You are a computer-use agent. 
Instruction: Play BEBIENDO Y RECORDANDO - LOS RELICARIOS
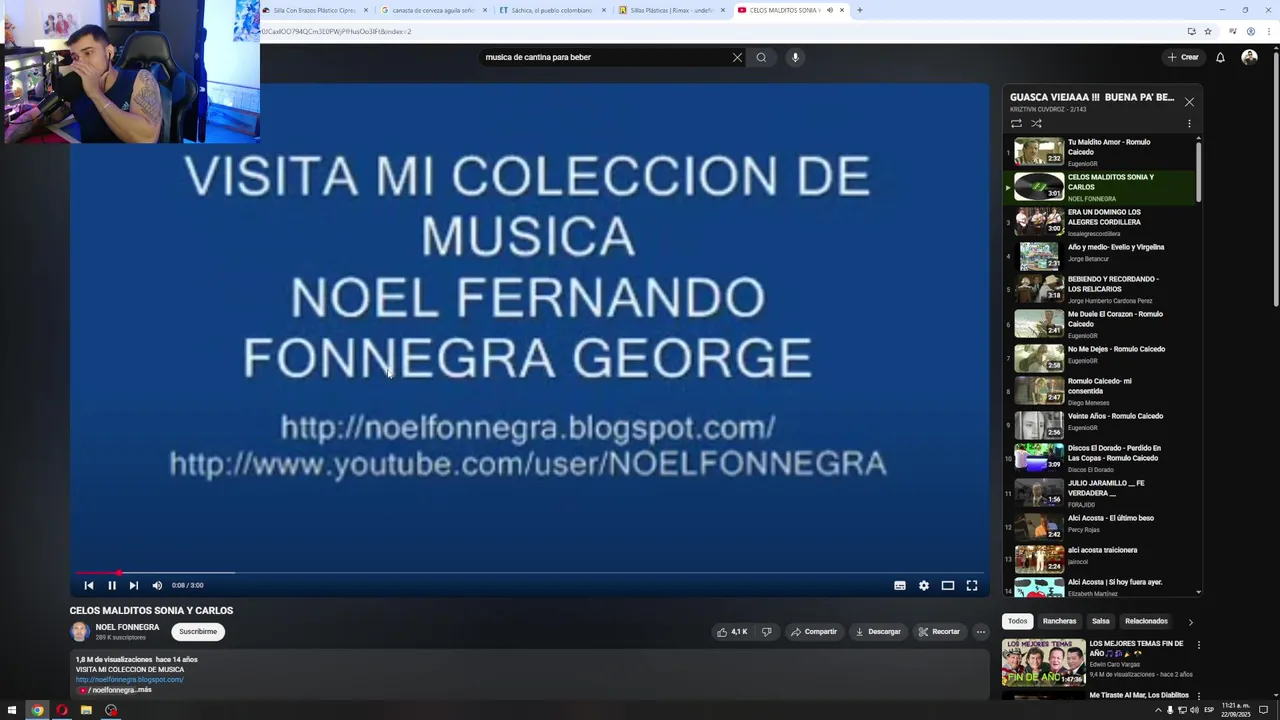[1100, 289]
